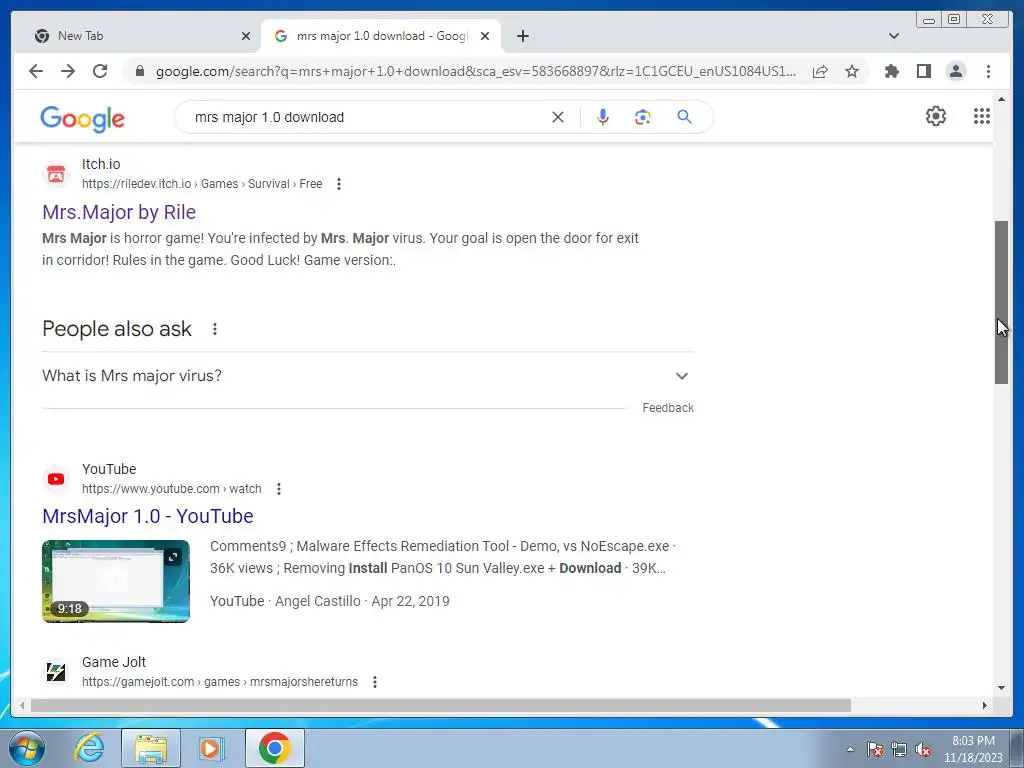Image resolution: width=1024 pixels, height=768 pixels.
Task: Toggle the Chrome side panel
Action: (923, 71)
